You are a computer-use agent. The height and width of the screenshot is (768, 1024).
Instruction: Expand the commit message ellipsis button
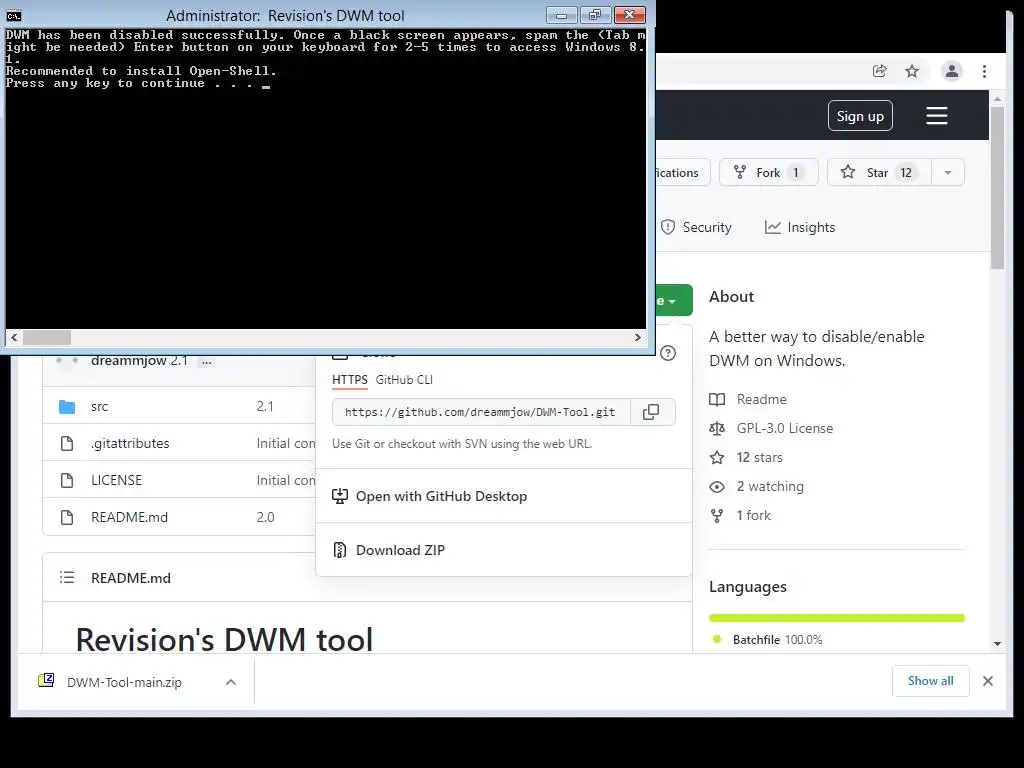206,362
